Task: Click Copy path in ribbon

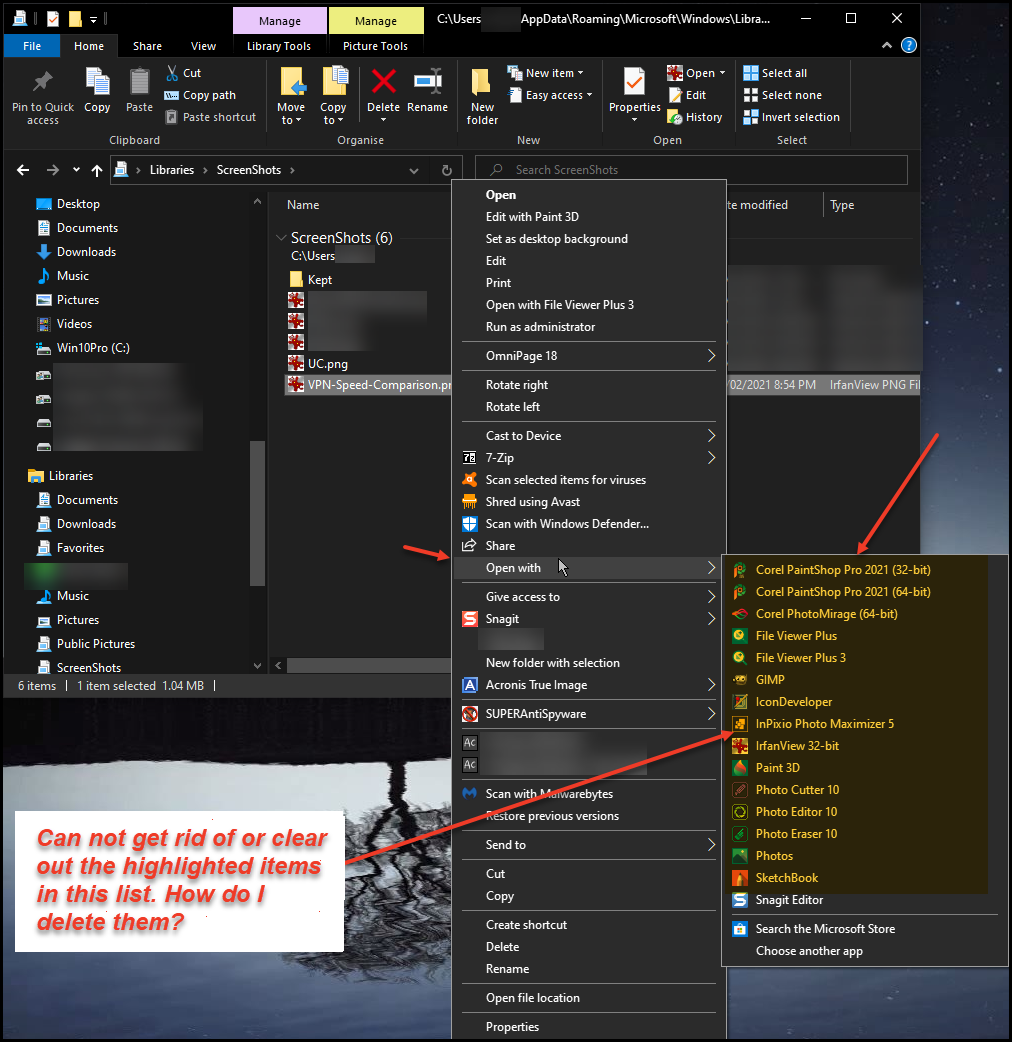Action: [200, 95]
